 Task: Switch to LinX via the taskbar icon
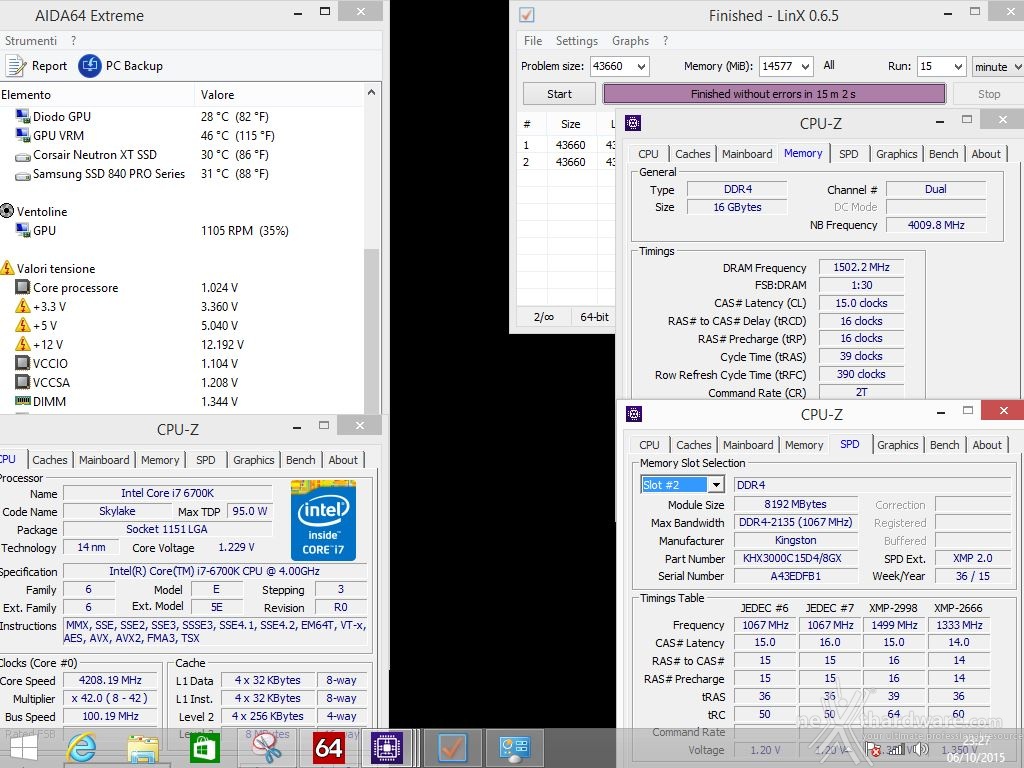pos(451,748)
